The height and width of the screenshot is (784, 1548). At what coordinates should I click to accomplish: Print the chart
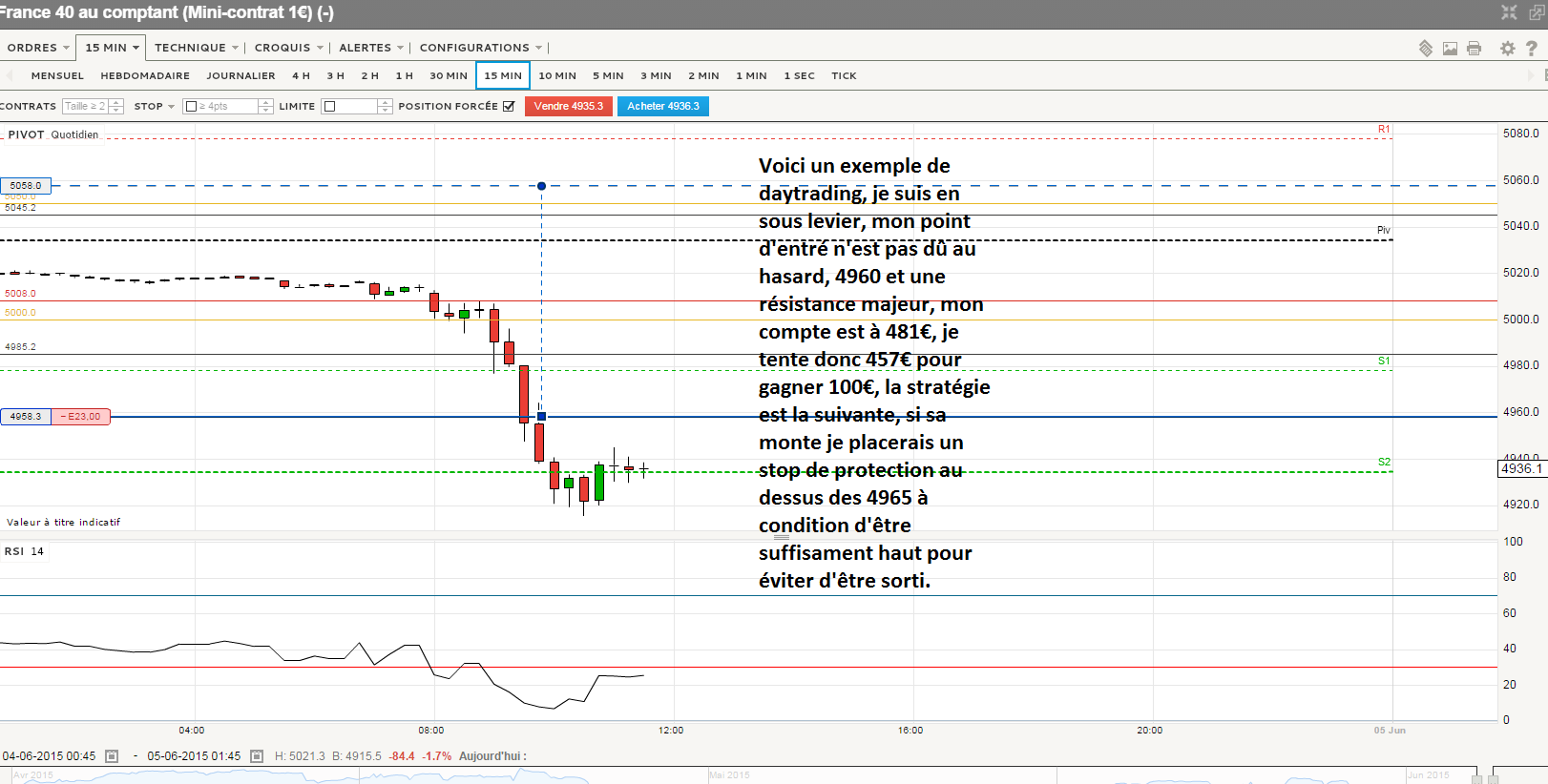(x=1475, y=48)
